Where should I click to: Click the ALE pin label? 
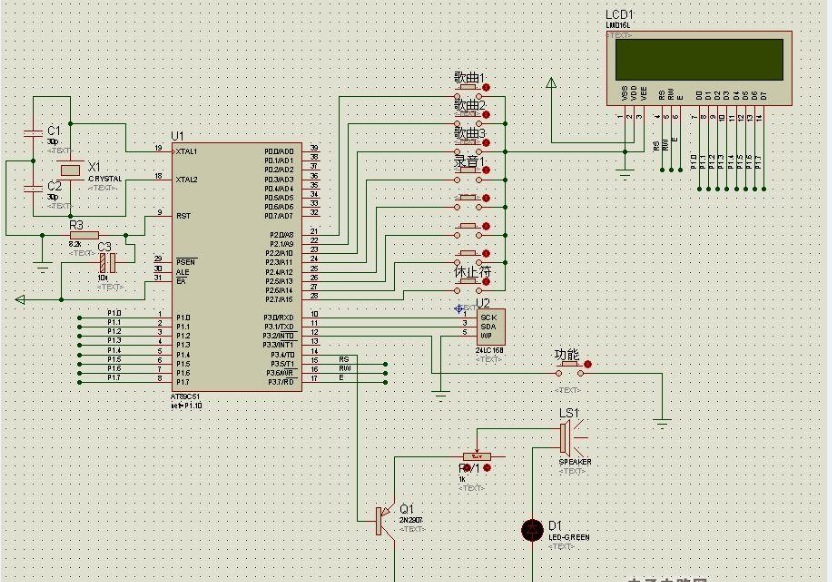click(x=183, y=272)
